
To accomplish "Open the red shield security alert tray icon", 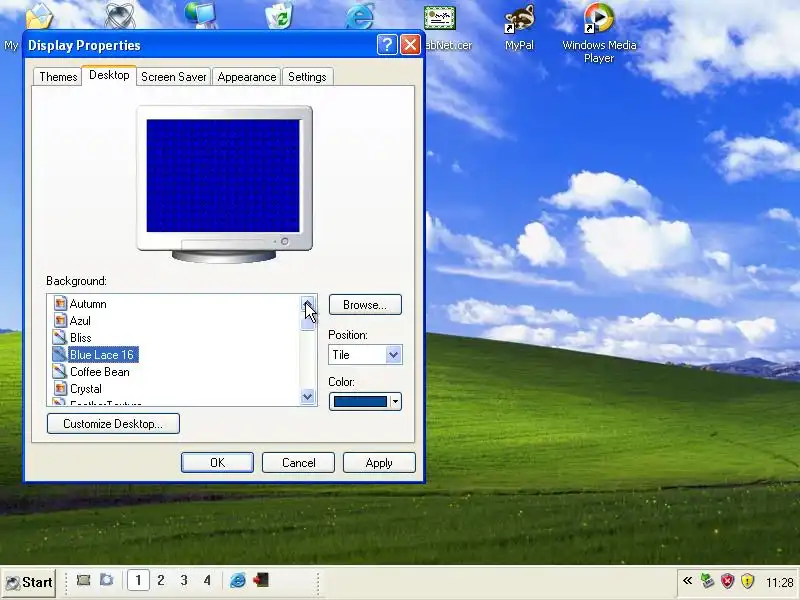I will point(728,581).
